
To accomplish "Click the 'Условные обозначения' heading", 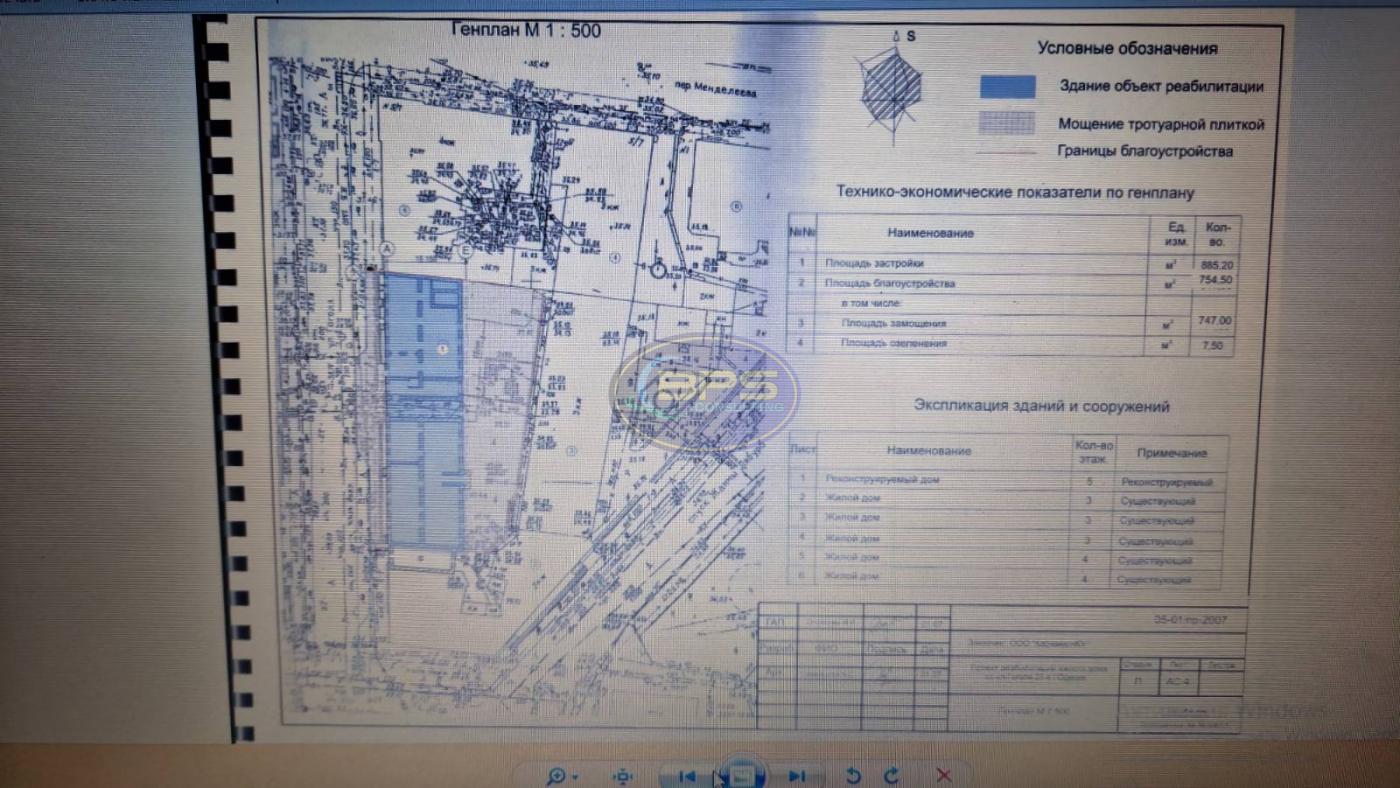I will (1127, 48).
